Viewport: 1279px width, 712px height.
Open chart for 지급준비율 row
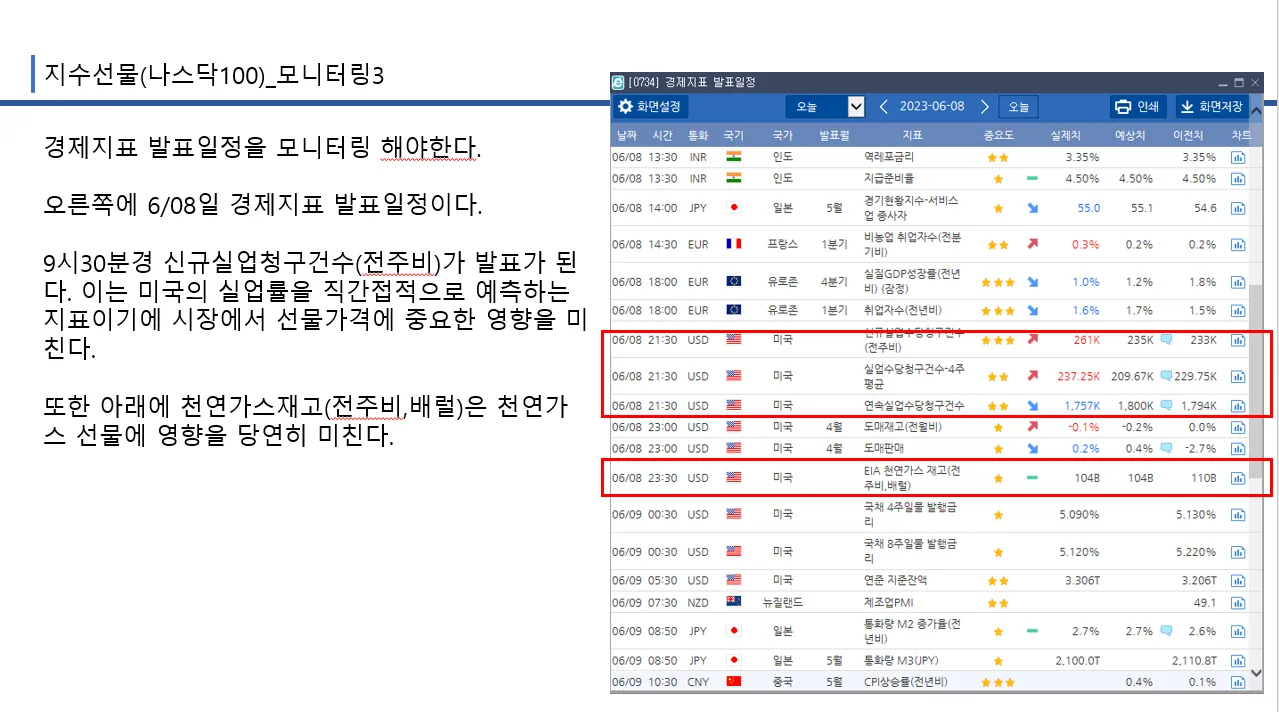1237,179
